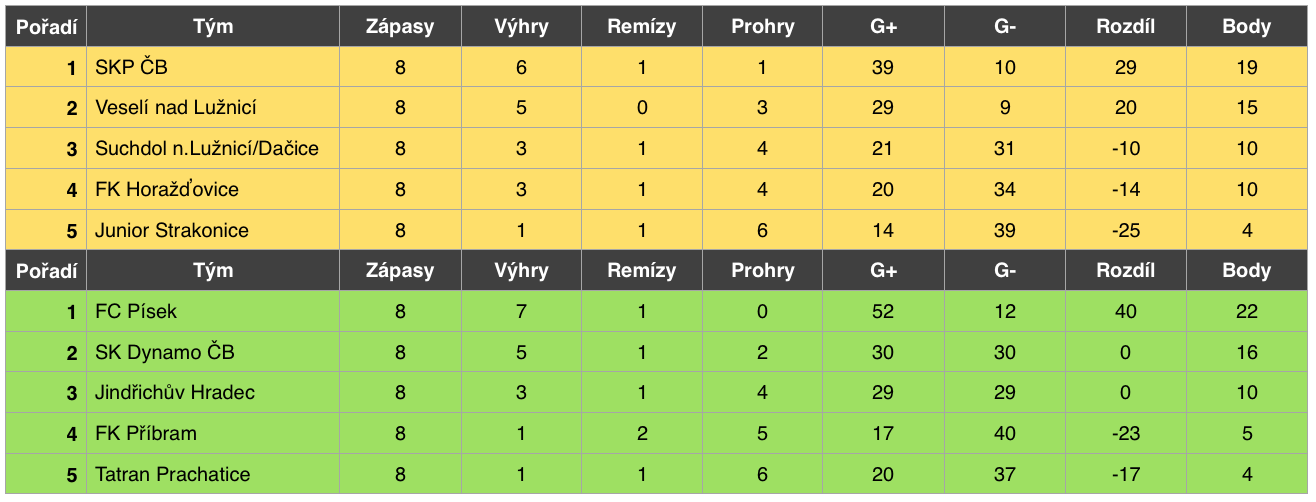Click the Body header in green table
This screenshot has width=1316, height=502.
pyautogui.click(x=1246, y=270)
